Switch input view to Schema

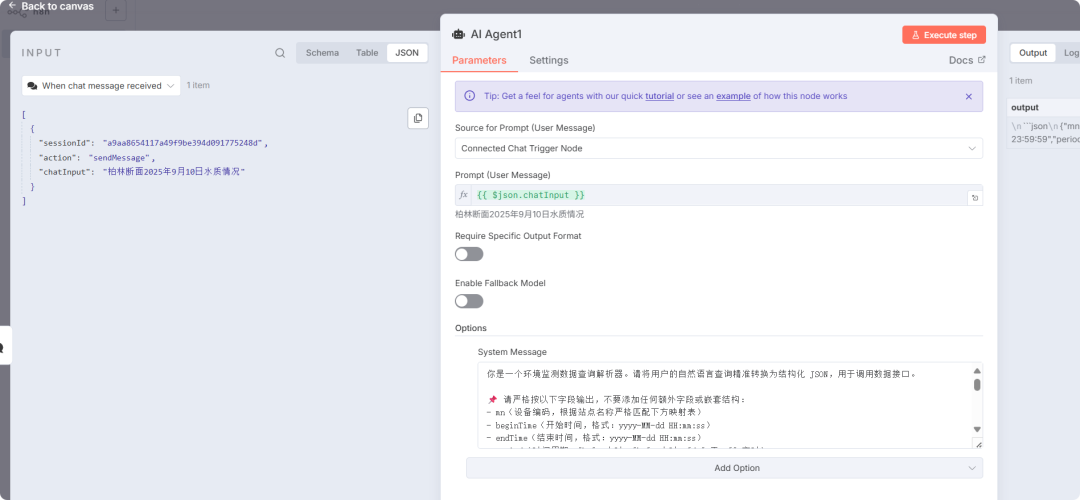click(322, 53)
